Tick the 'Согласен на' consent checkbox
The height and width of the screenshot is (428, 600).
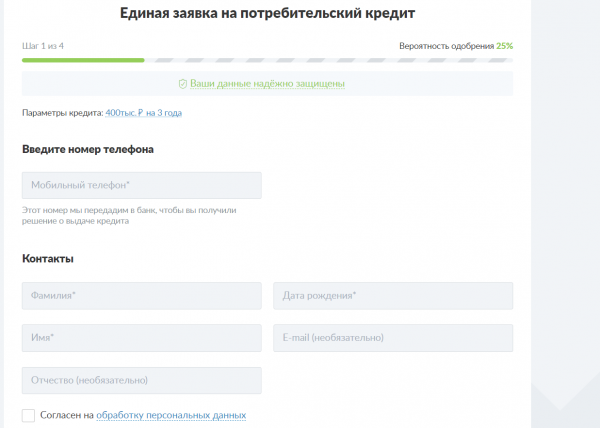28,415
